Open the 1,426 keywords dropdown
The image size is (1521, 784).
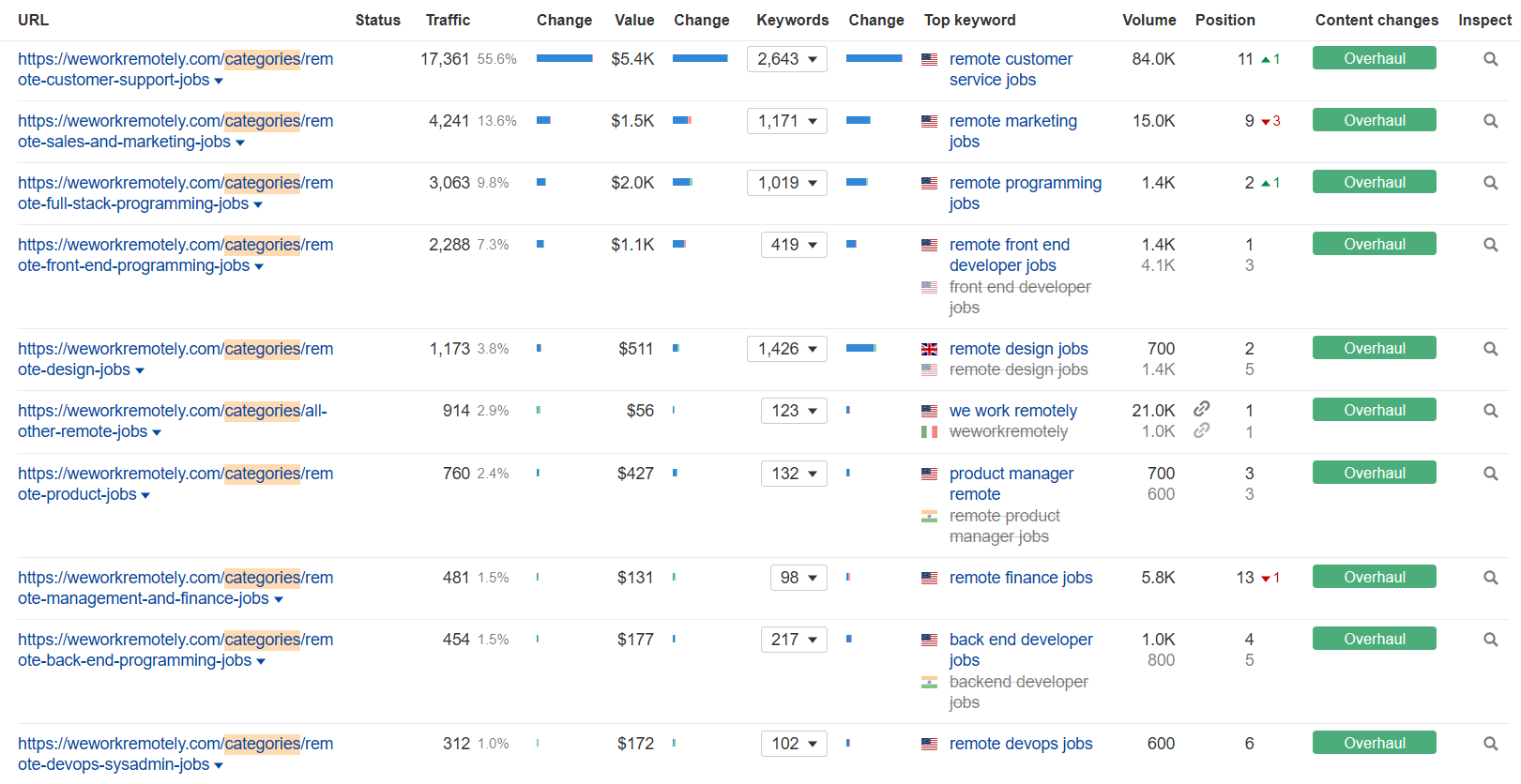[787, 349]
